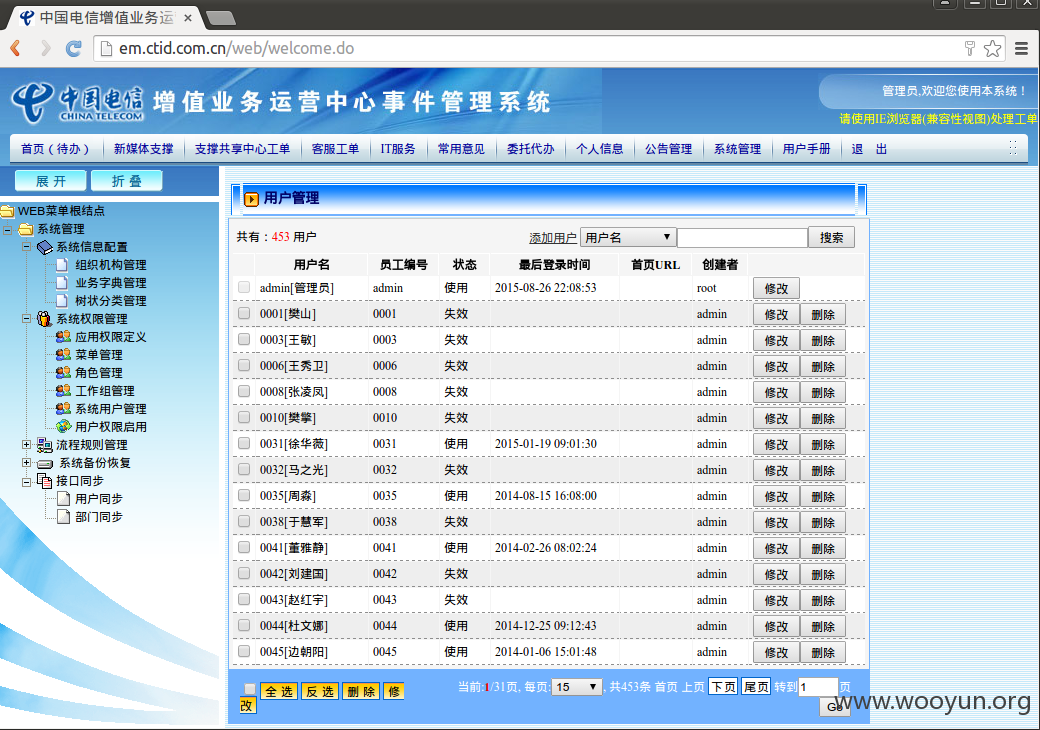Click the 展开 button above the tree
Screen dimensions: 1040x730
[51, 181]
